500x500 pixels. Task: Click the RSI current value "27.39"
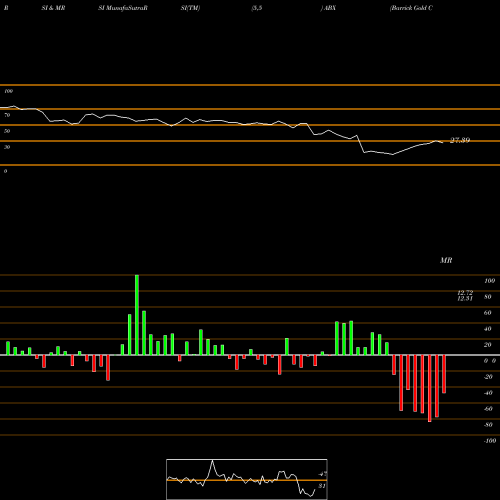[x=460, y=140]
